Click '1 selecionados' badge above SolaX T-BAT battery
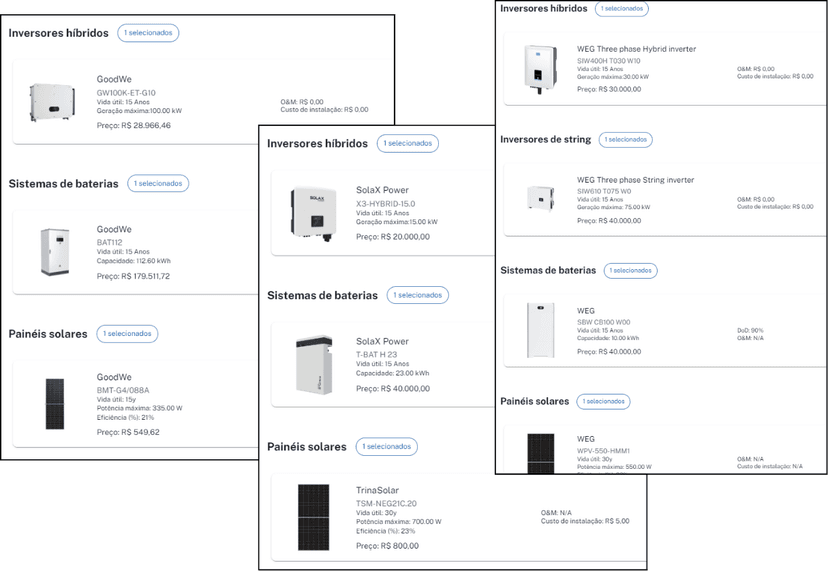Viewport: 828px width, 571px height. tap(417, 295)
